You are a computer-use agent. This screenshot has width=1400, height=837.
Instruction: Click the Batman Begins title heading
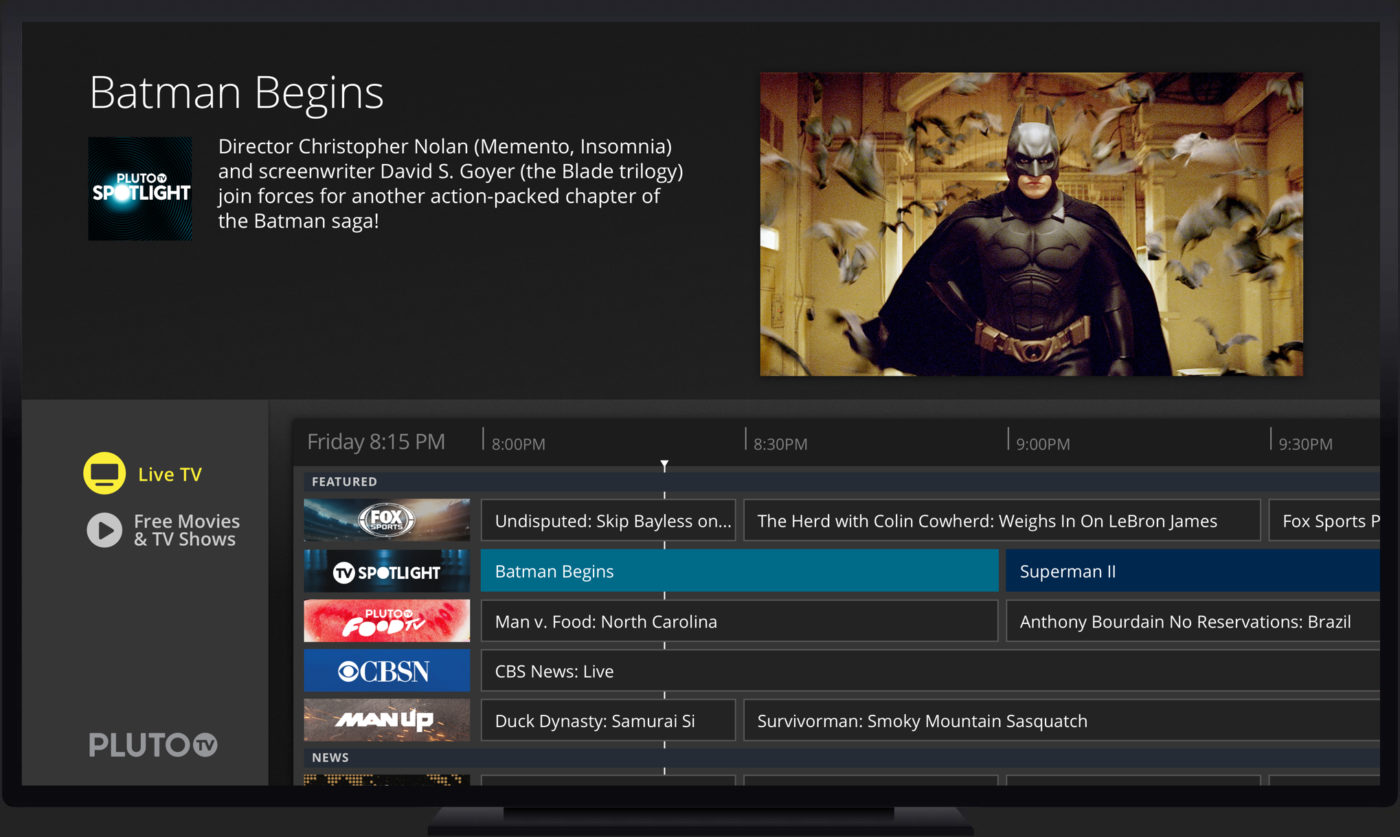click(x=237, y=93)
